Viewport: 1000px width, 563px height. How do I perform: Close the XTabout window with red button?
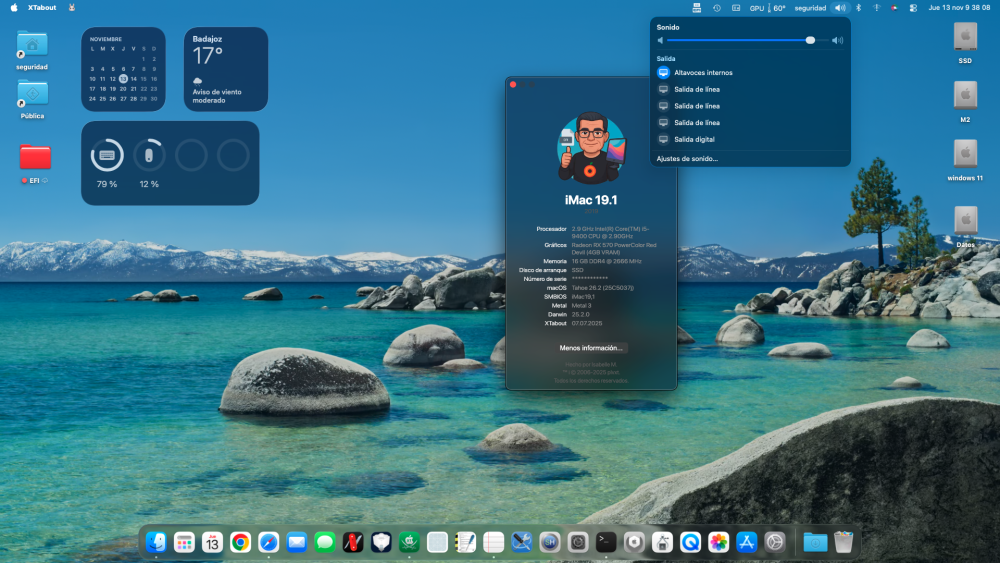click(513, 84)
